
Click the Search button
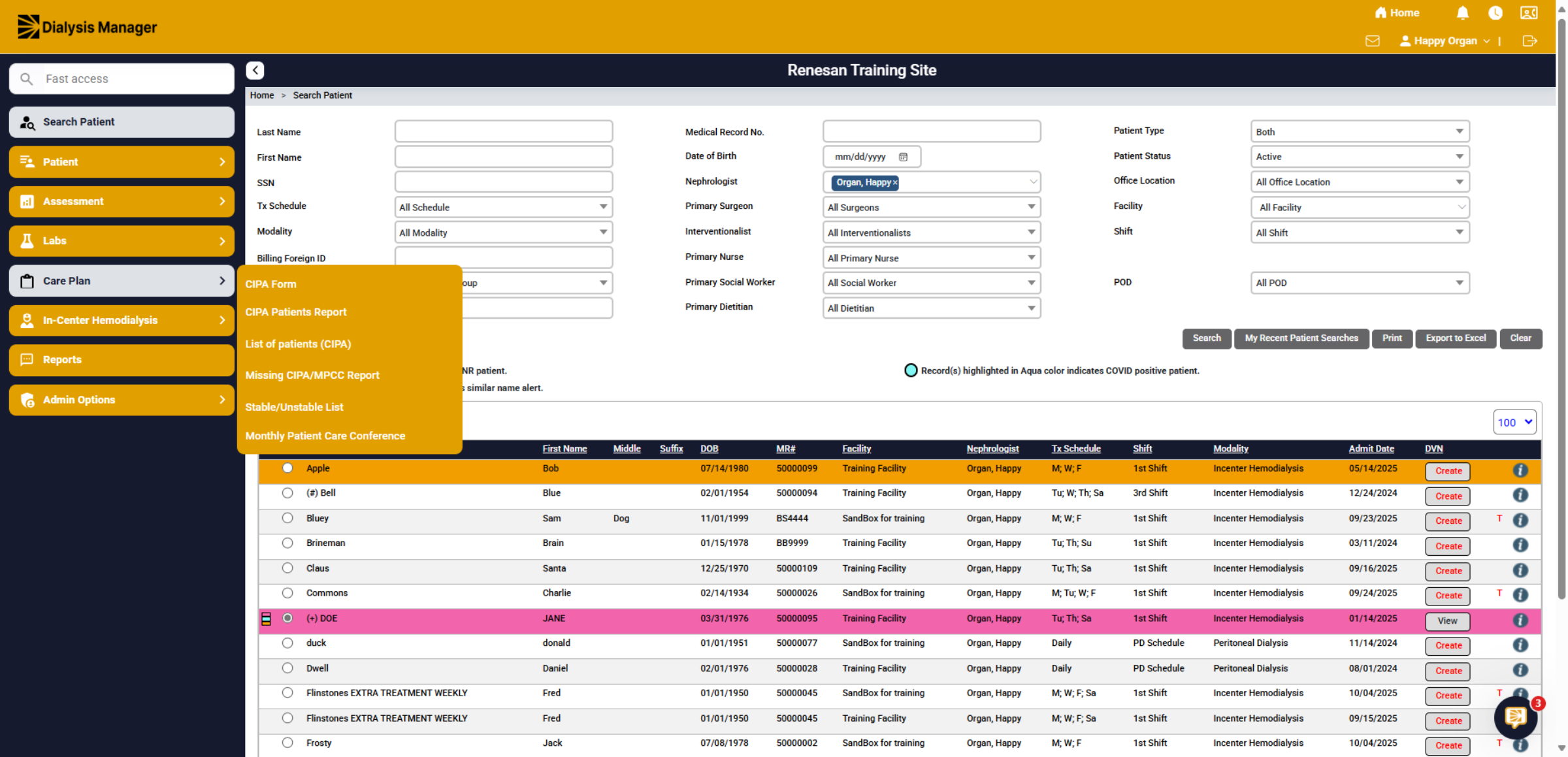click(x=1206, y=338)
